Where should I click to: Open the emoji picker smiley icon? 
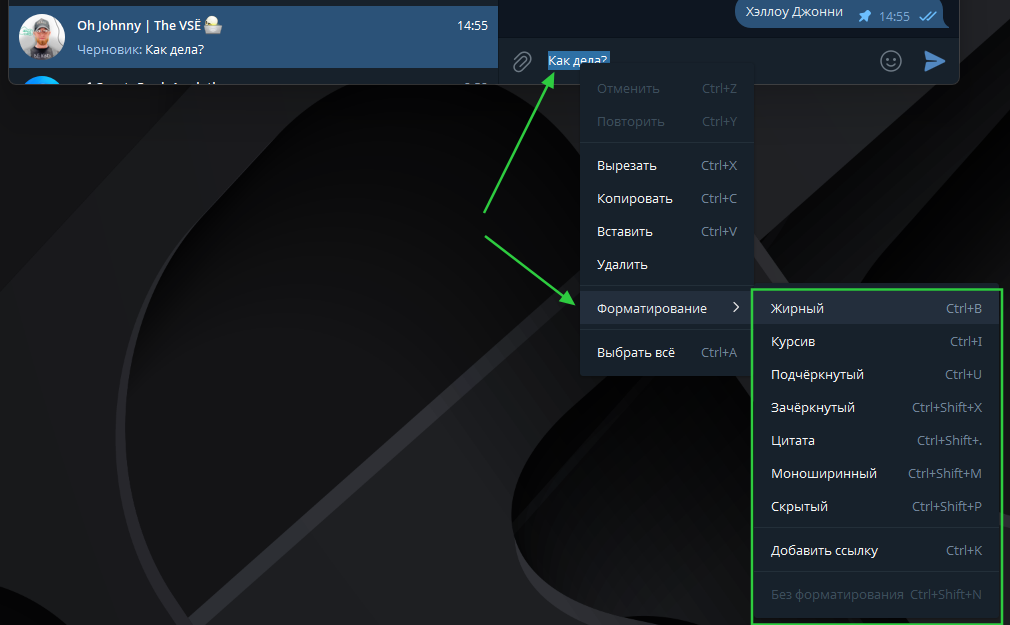tap(890, 61)
